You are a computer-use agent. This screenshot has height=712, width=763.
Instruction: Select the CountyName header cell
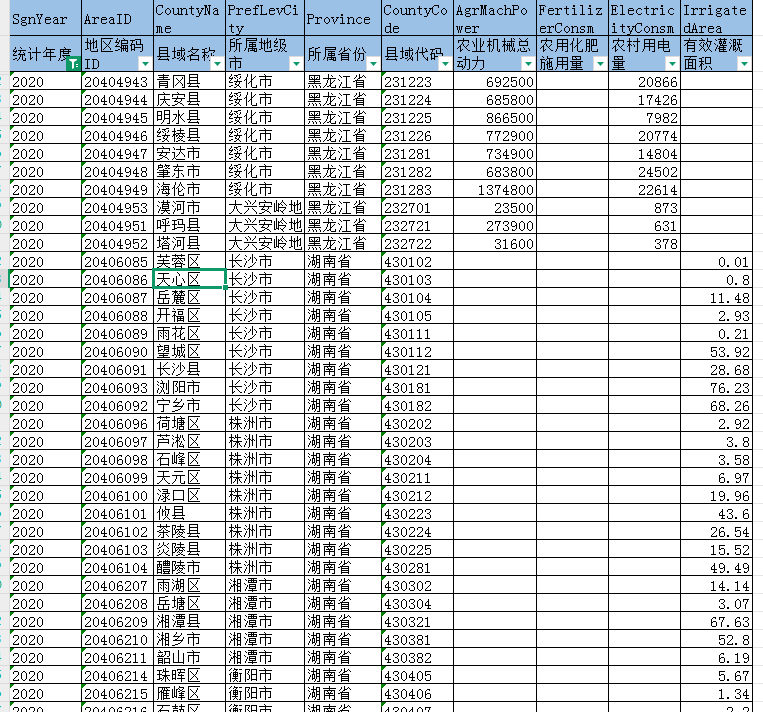(x=187, y=20)
